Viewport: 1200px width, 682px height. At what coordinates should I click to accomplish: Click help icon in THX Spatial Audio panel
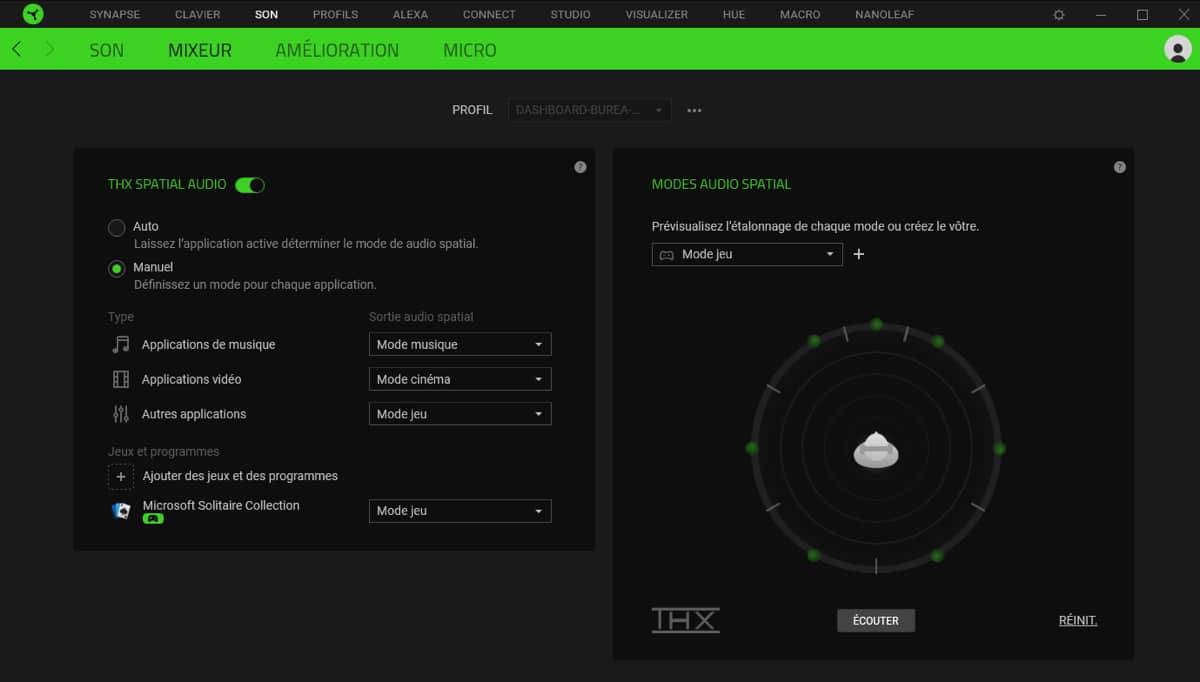[x=580, y=167]
